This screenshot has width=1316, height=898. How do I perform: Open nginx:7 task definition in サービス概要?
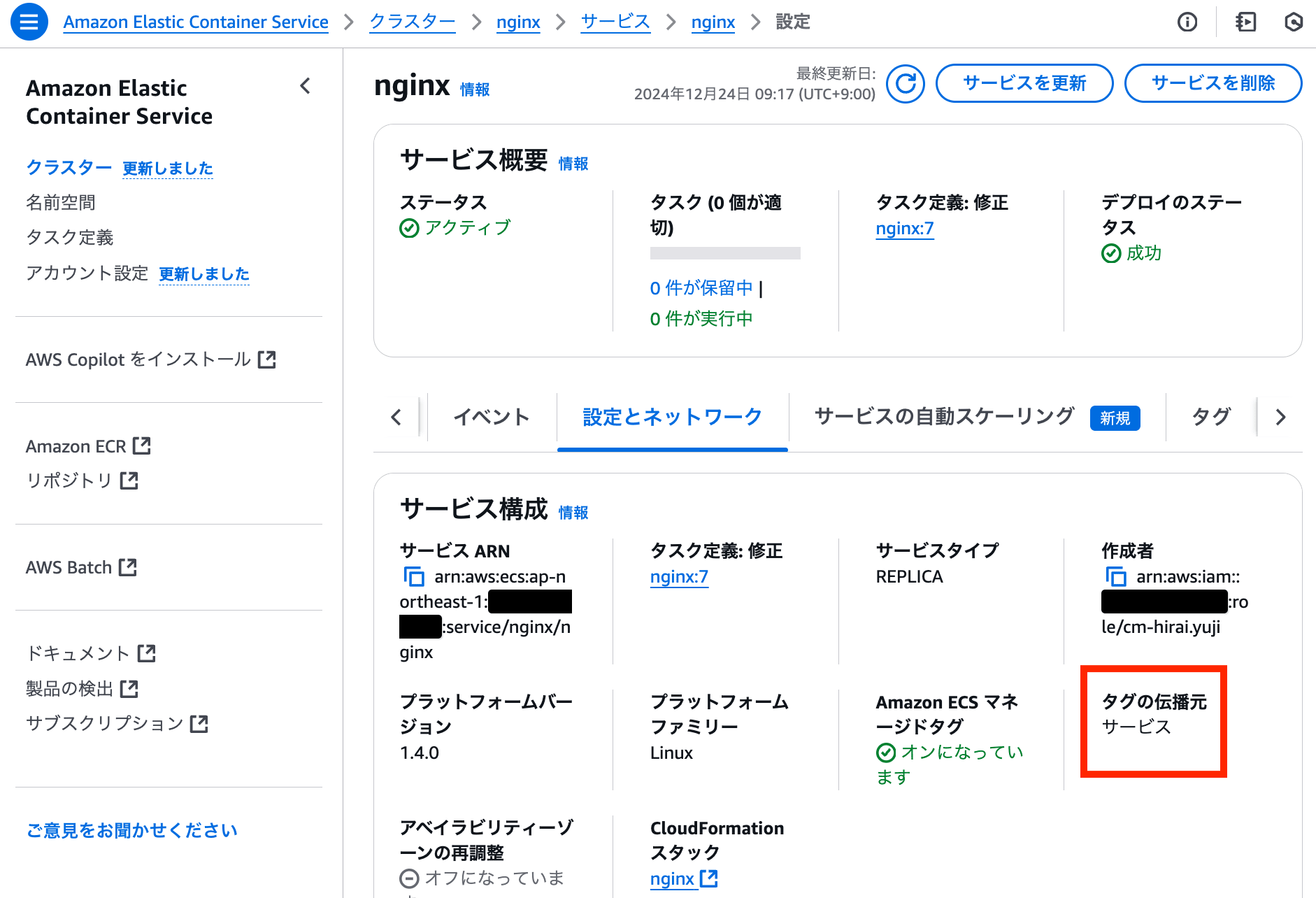point(905,229)
